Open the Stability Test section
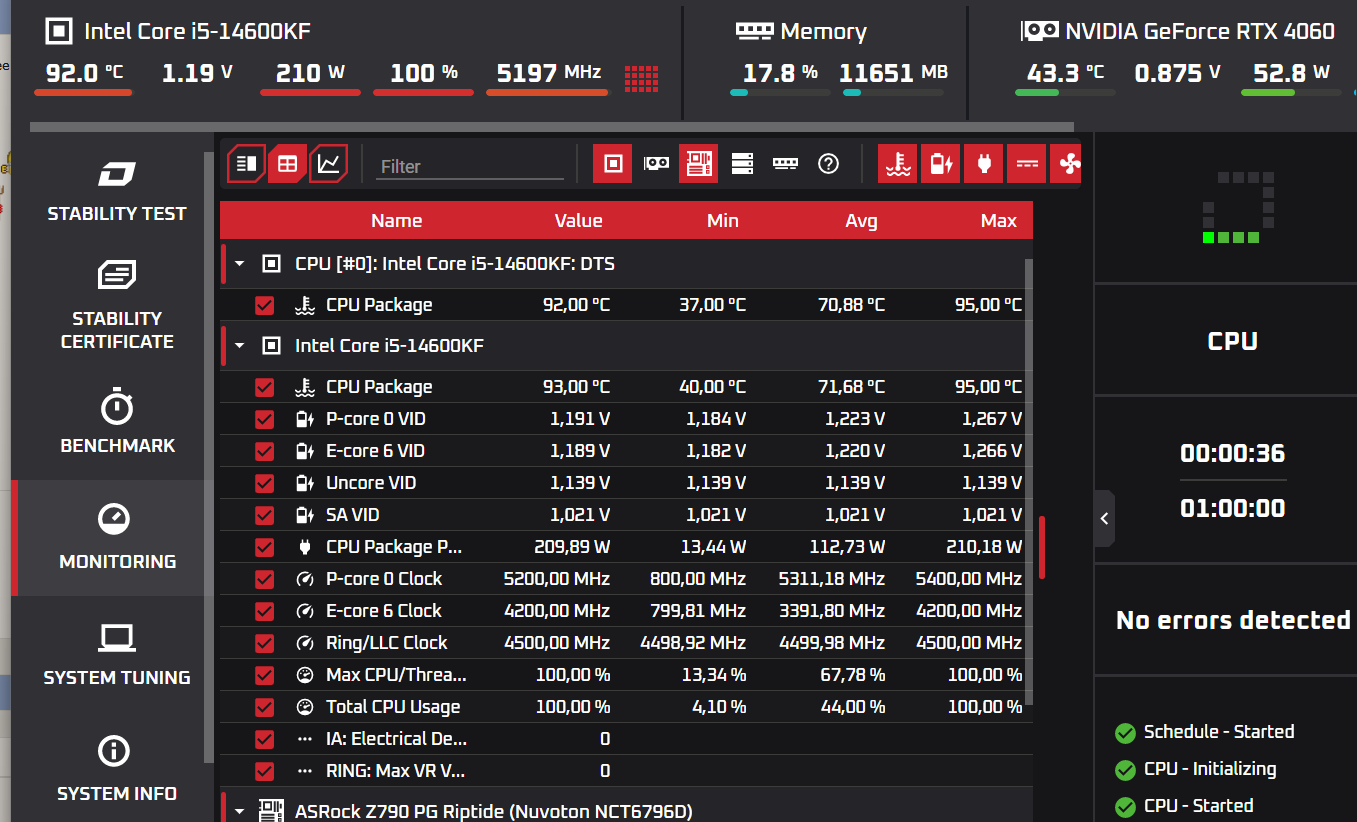The image size is (1357, 822). (116, 190)
